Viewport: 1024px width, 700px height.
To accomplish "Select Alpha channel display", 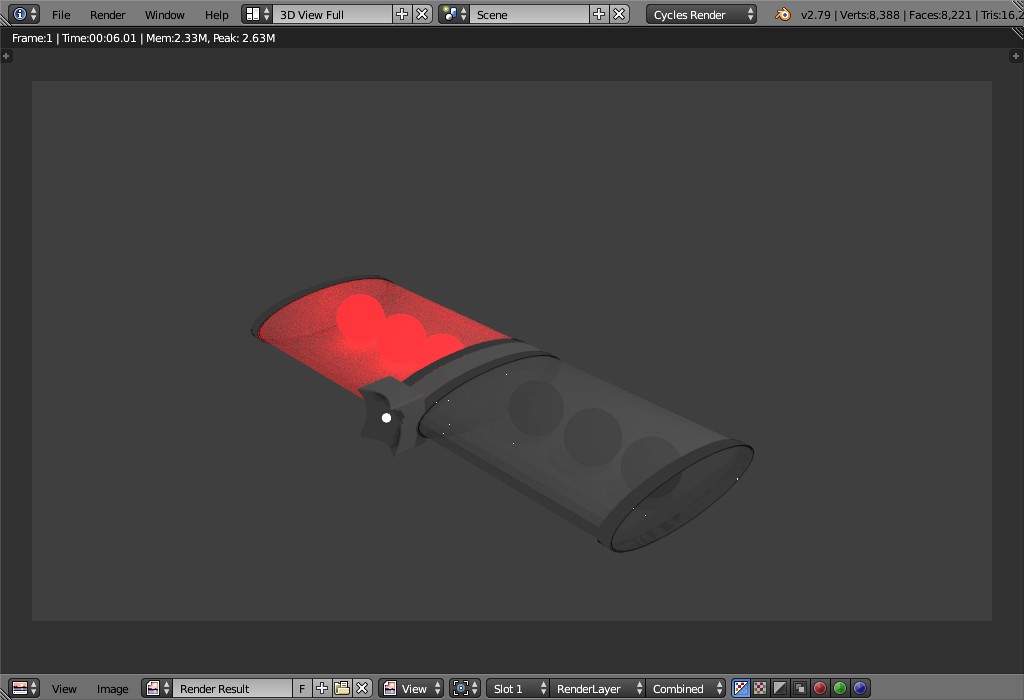I will click(x=780, y=688).
